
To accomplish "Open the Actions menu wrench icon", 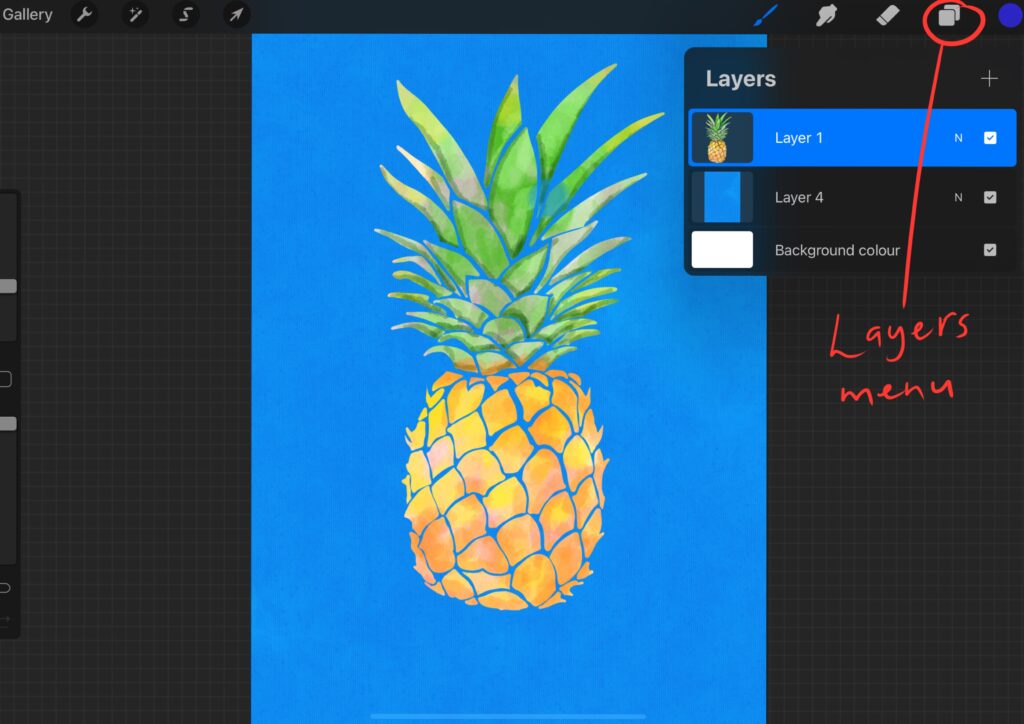I will point(84,15).
